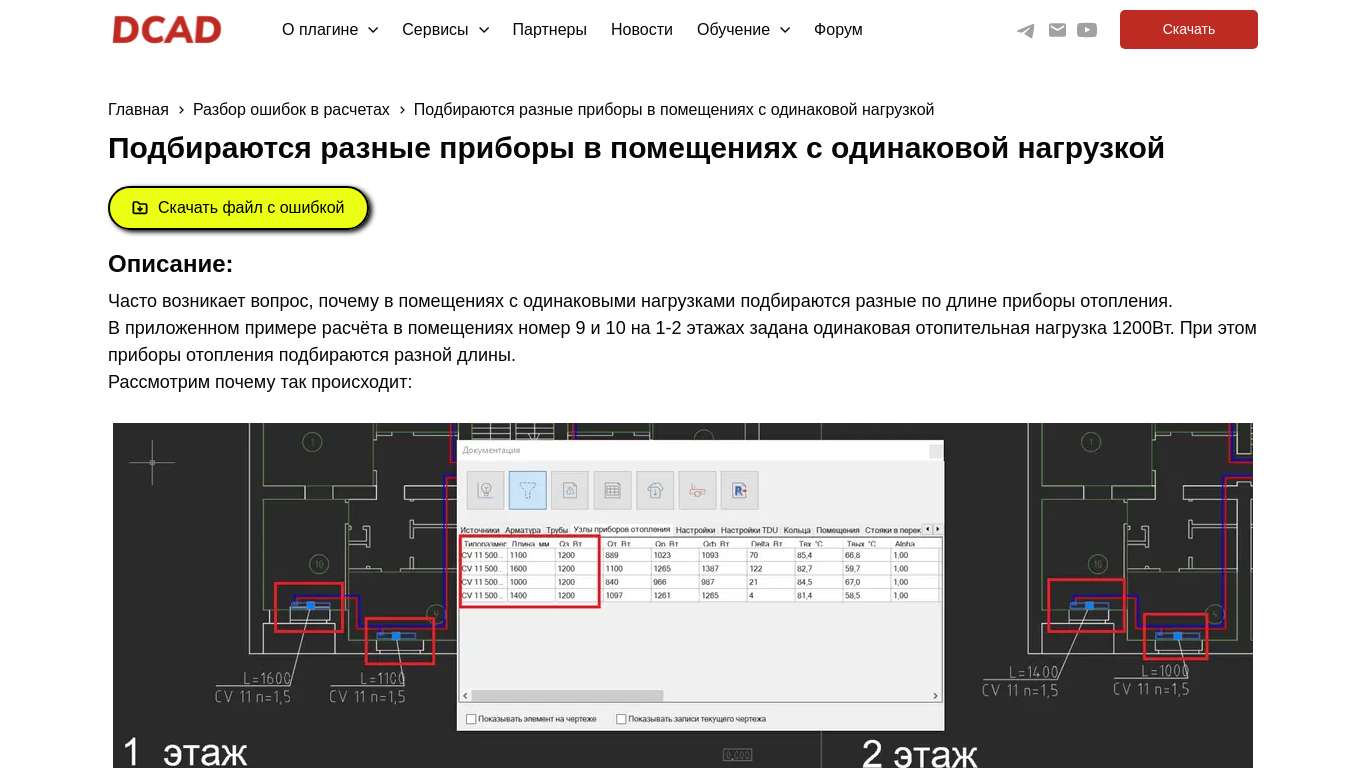This screenshot has width=1366, height=768.
Task: Open the floor plan screenshot image
Action: pos(683,595)
